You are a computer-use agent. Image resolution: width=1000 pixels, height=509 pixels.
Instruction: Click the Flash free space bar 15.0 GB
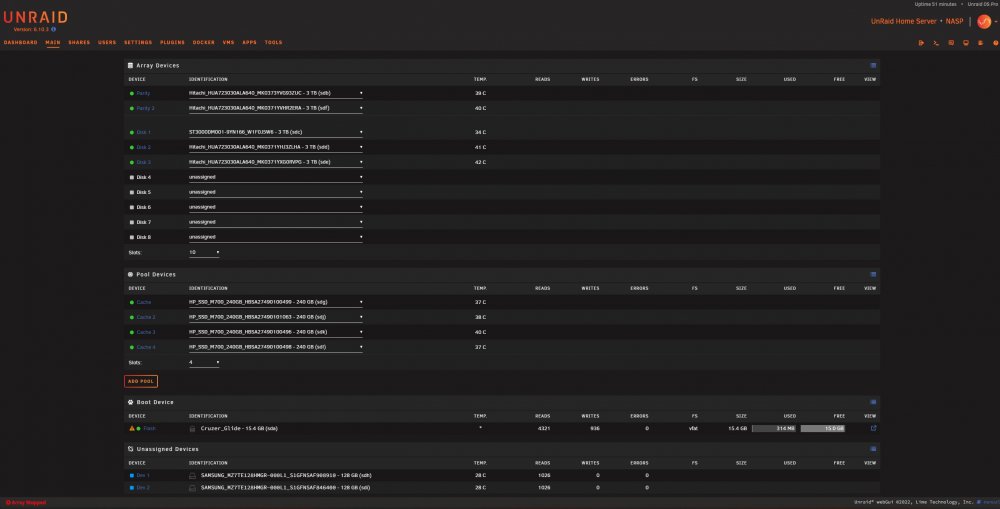[x=823, y=429]
